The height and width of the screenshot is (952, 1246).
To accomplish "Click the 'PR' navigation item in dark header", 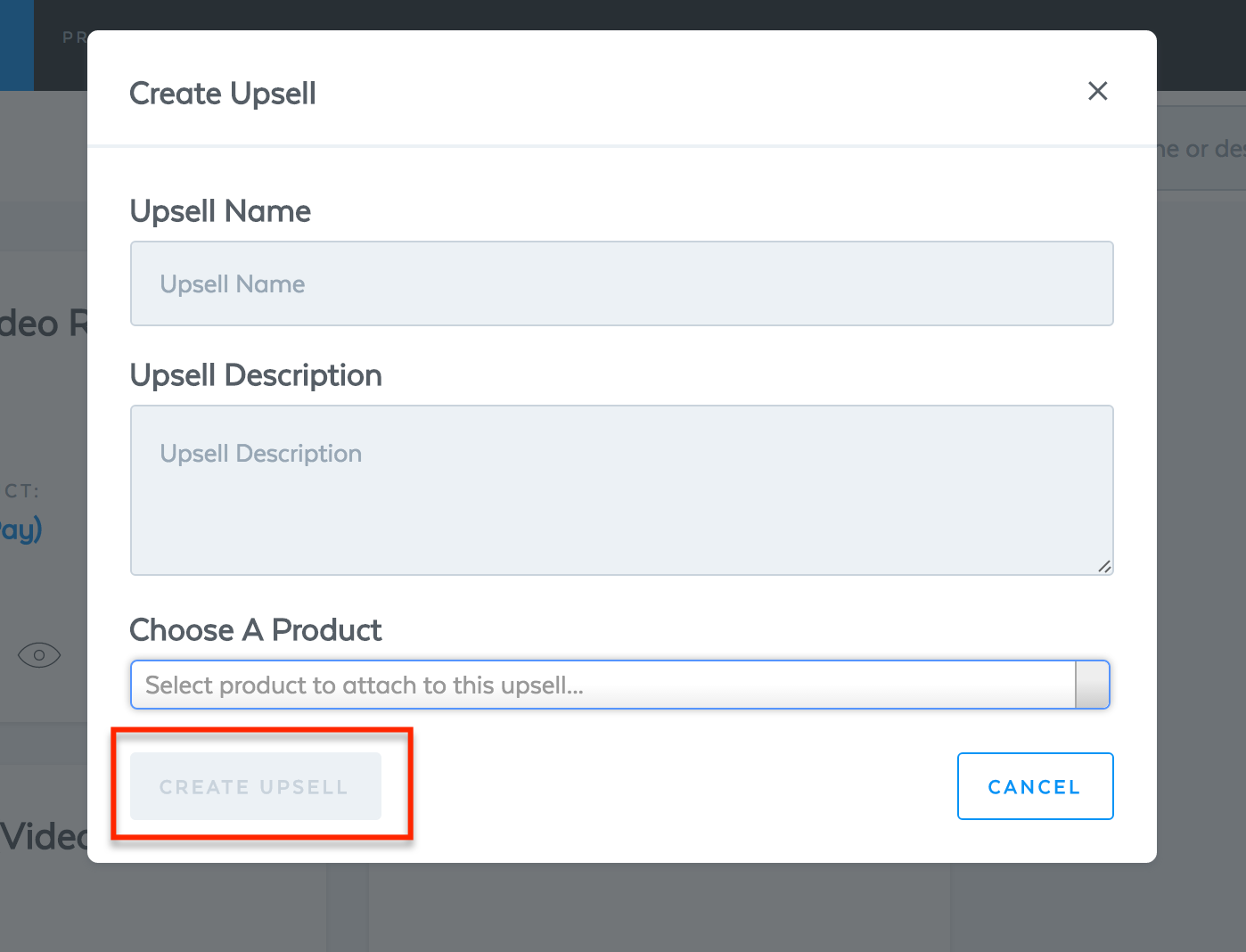I will [x=75, y=37].
